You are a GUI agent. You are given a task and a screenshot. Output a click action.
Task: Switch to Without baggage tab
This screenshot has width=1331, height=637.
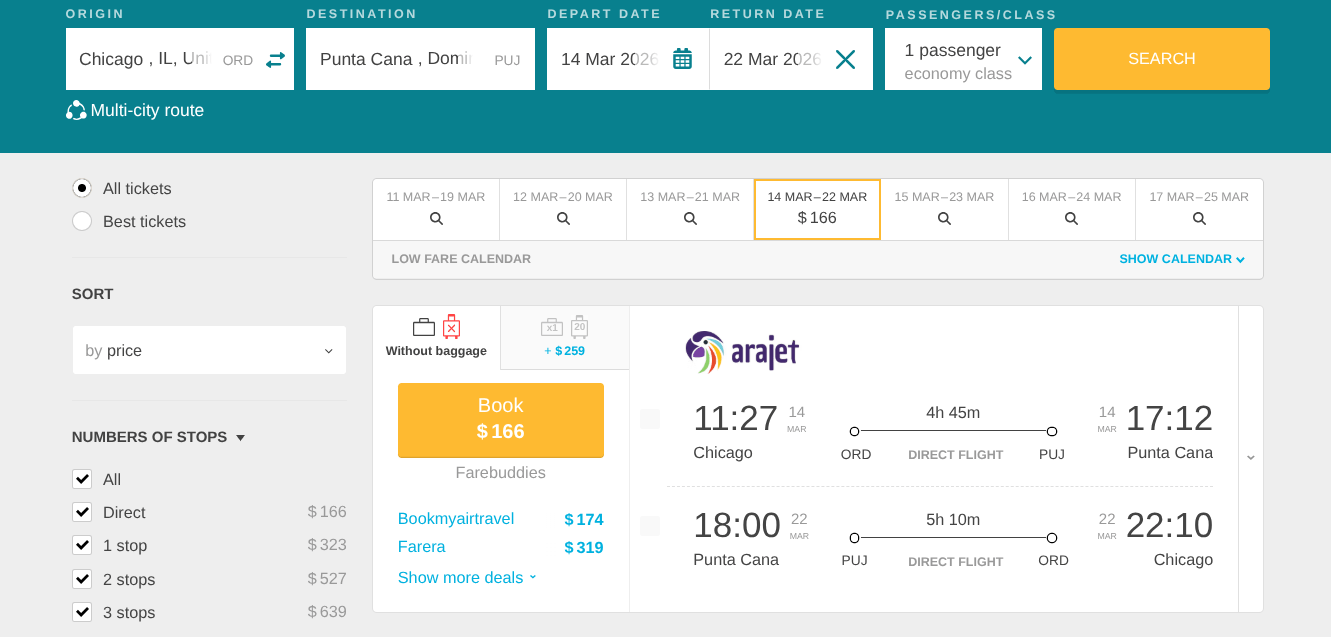pos(436,338)
